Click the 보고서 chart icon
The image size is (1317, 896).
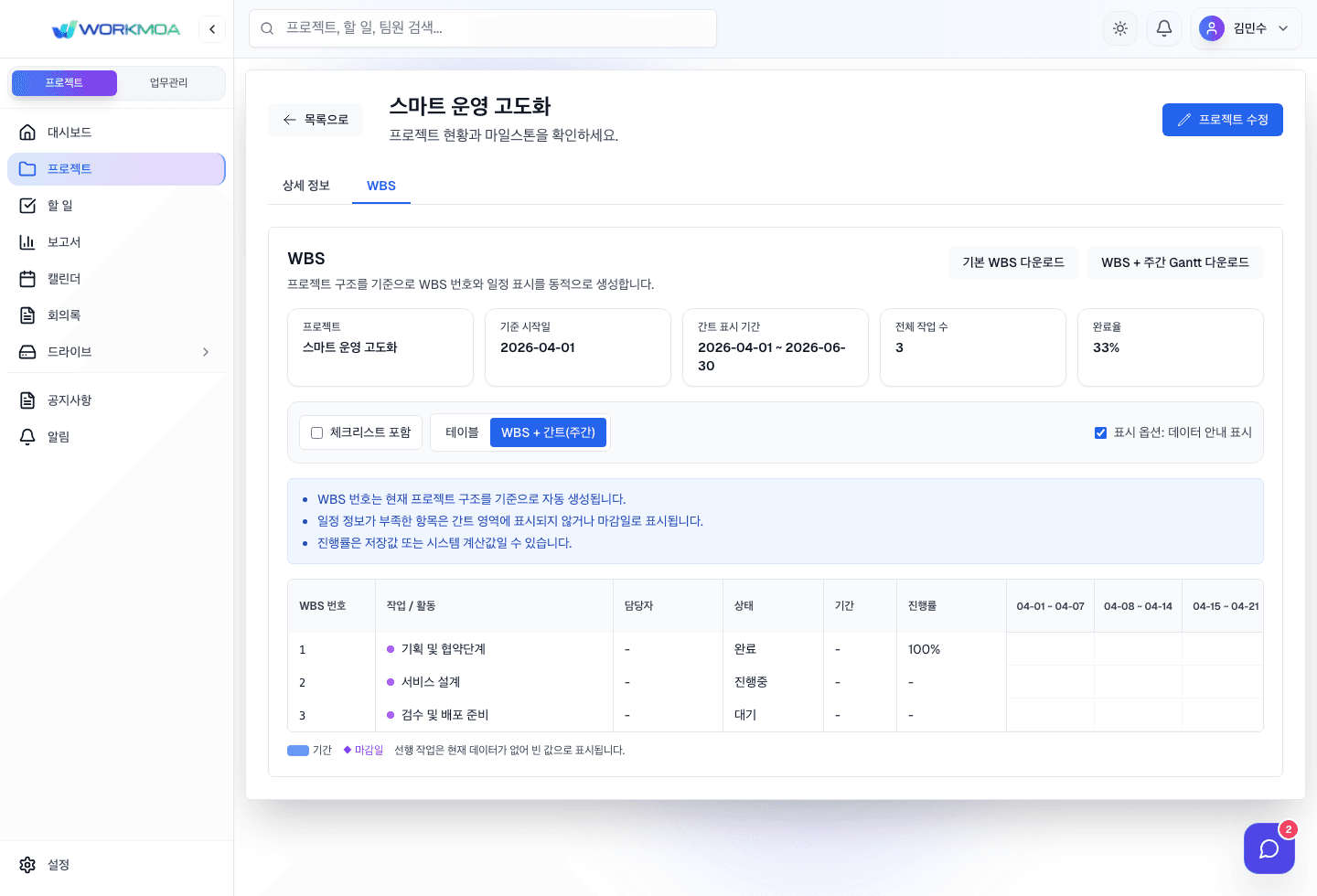pos(27,242)
